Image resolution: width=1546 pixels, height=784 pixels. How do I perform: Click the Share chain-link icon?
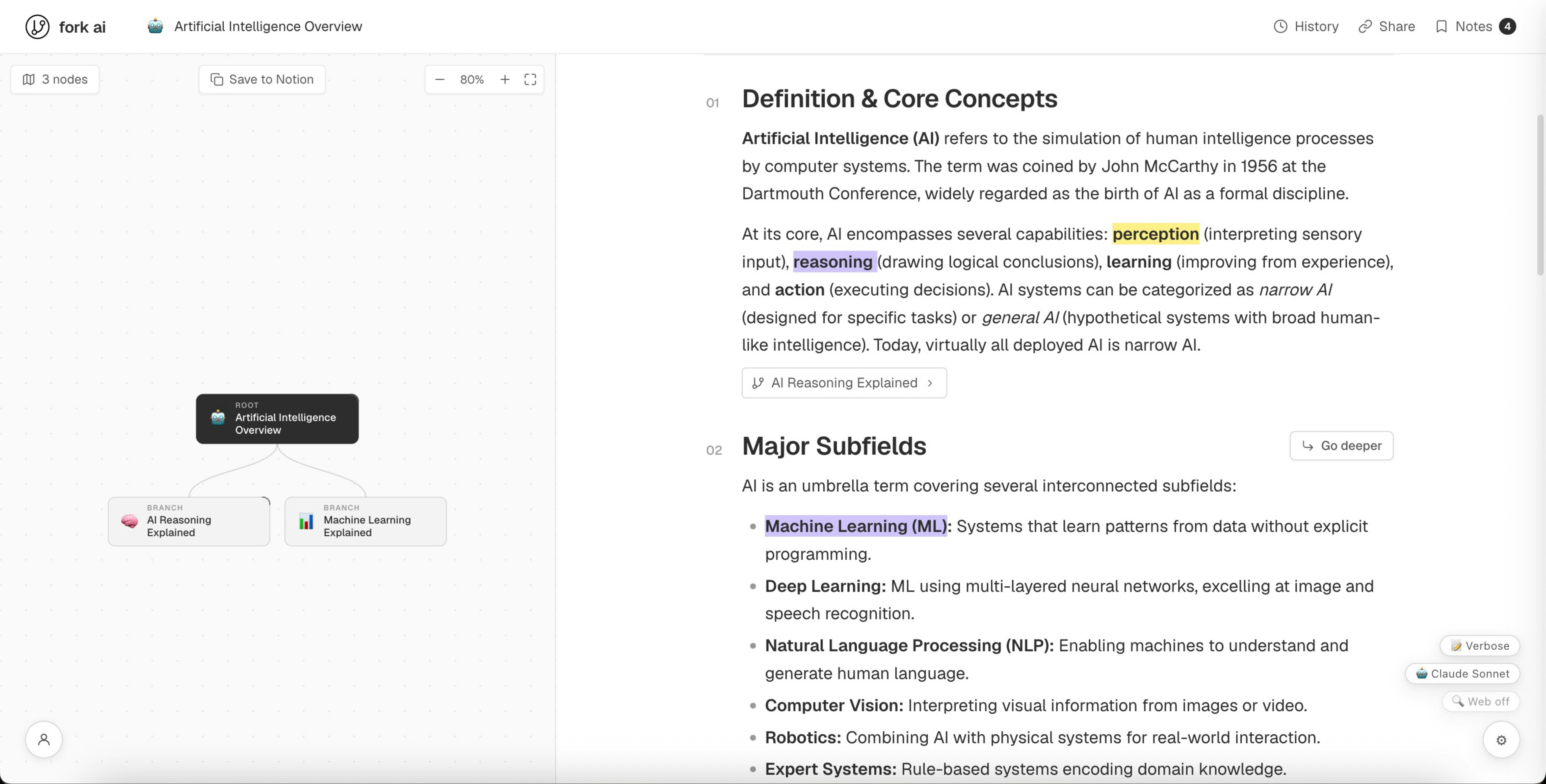point(1365,26)
